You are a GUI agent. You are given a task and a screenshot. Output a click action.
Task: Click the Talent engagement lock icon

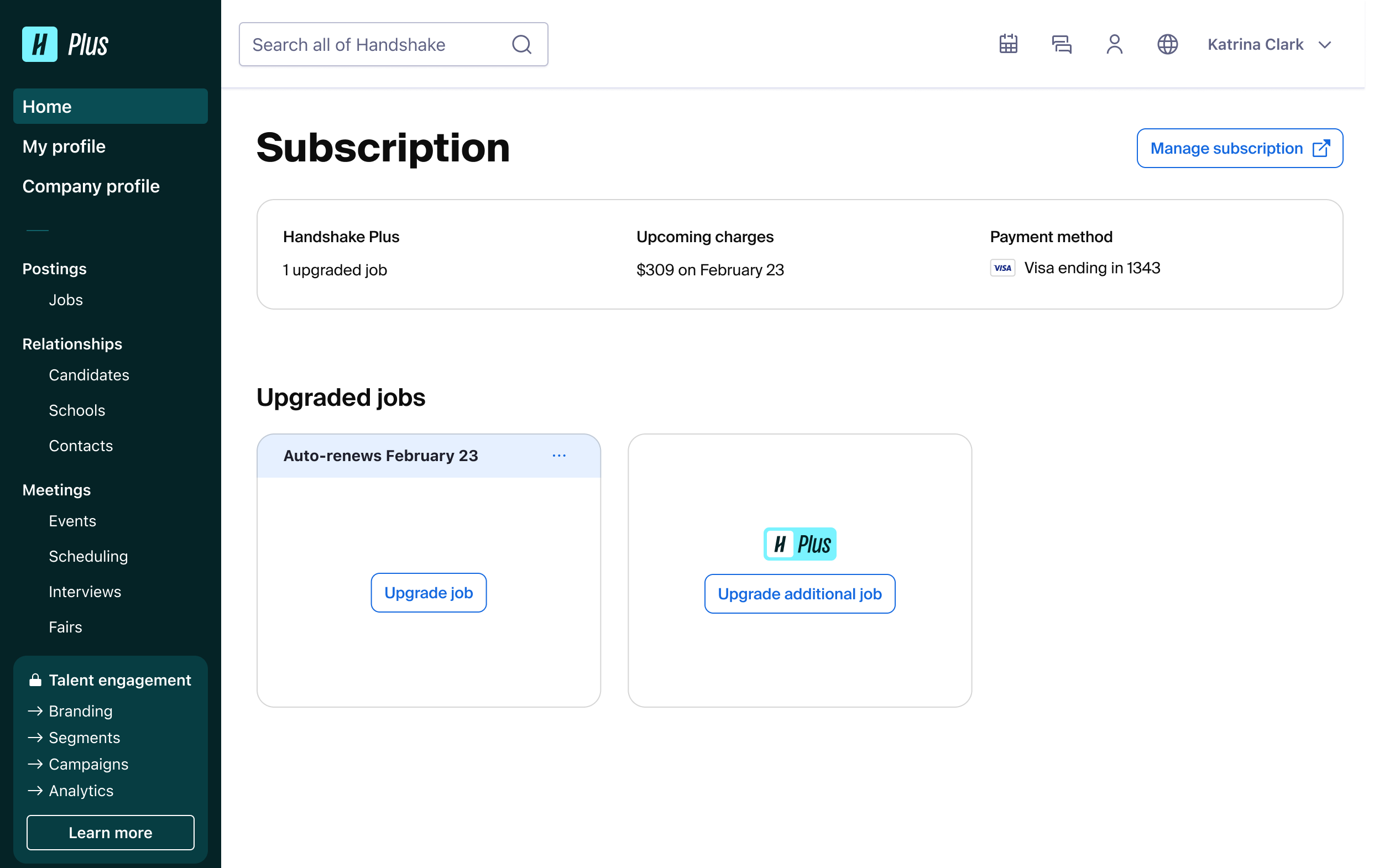tap(35, 679)
